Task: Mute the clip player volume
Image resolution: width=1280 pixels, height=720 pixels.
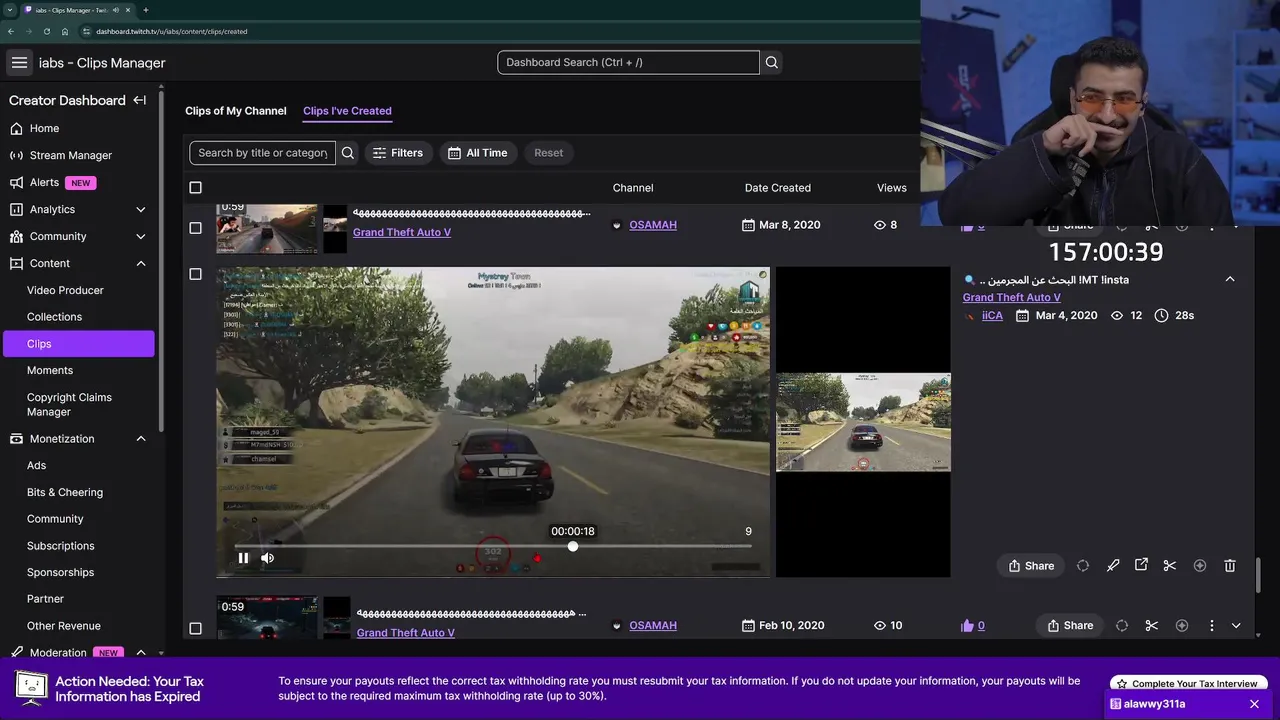Action: click(267, 558)
